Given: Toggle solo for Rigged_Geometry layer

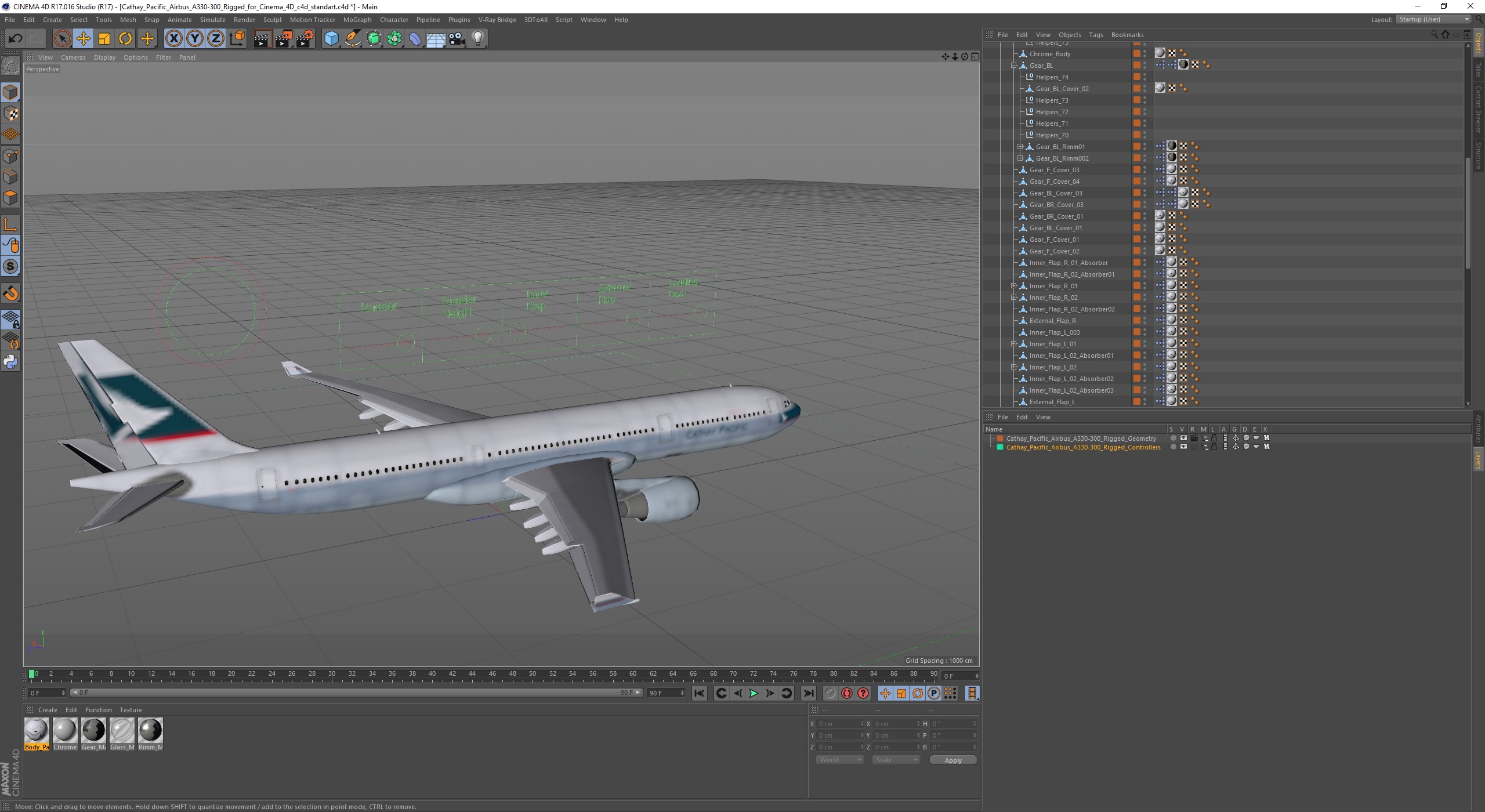Looking at the screenshot, I should (x=1173, y=438).
